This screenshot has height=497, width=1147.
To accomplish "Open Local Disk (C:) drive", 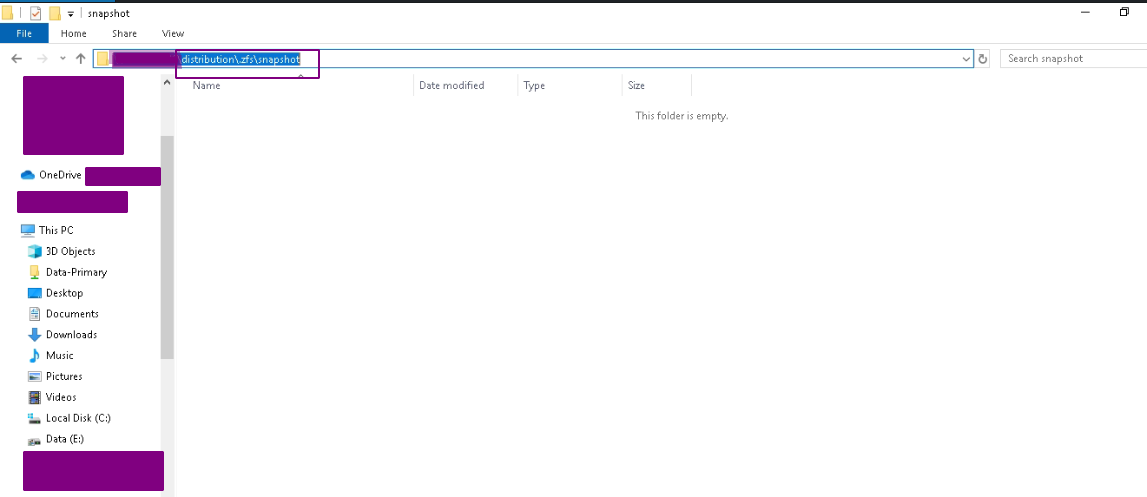I will coord(69,418).
